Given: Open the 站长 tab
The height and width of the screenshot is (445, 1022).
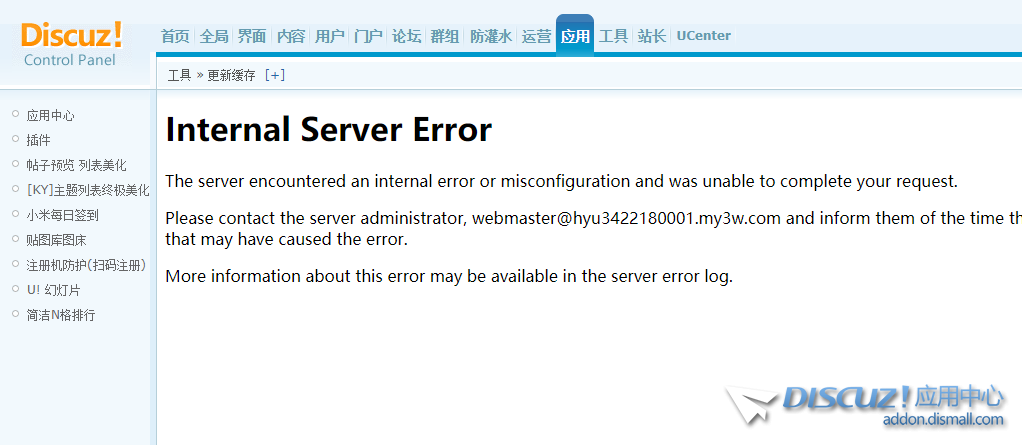Looking at the screenshot, I should click(x=652, y=36).
